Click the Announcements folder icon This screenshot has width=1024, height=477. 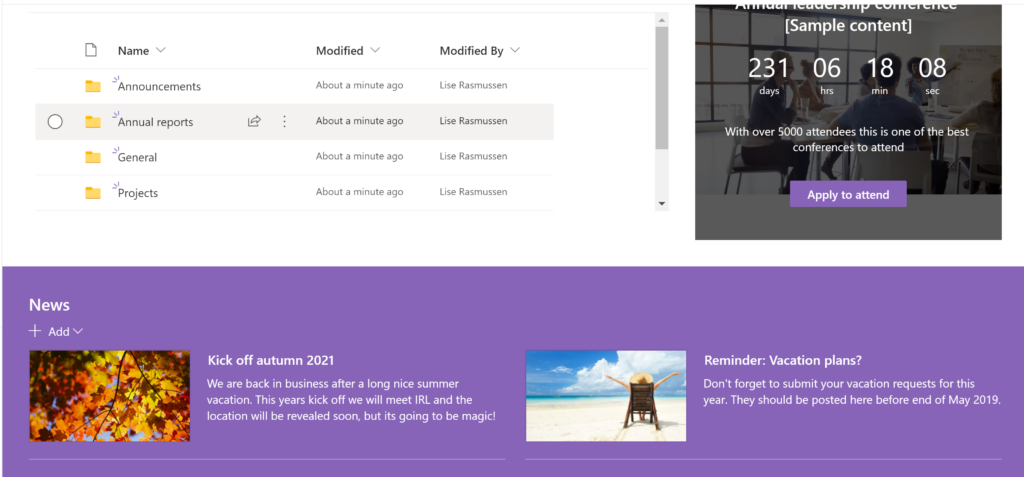tap(93, 86)
